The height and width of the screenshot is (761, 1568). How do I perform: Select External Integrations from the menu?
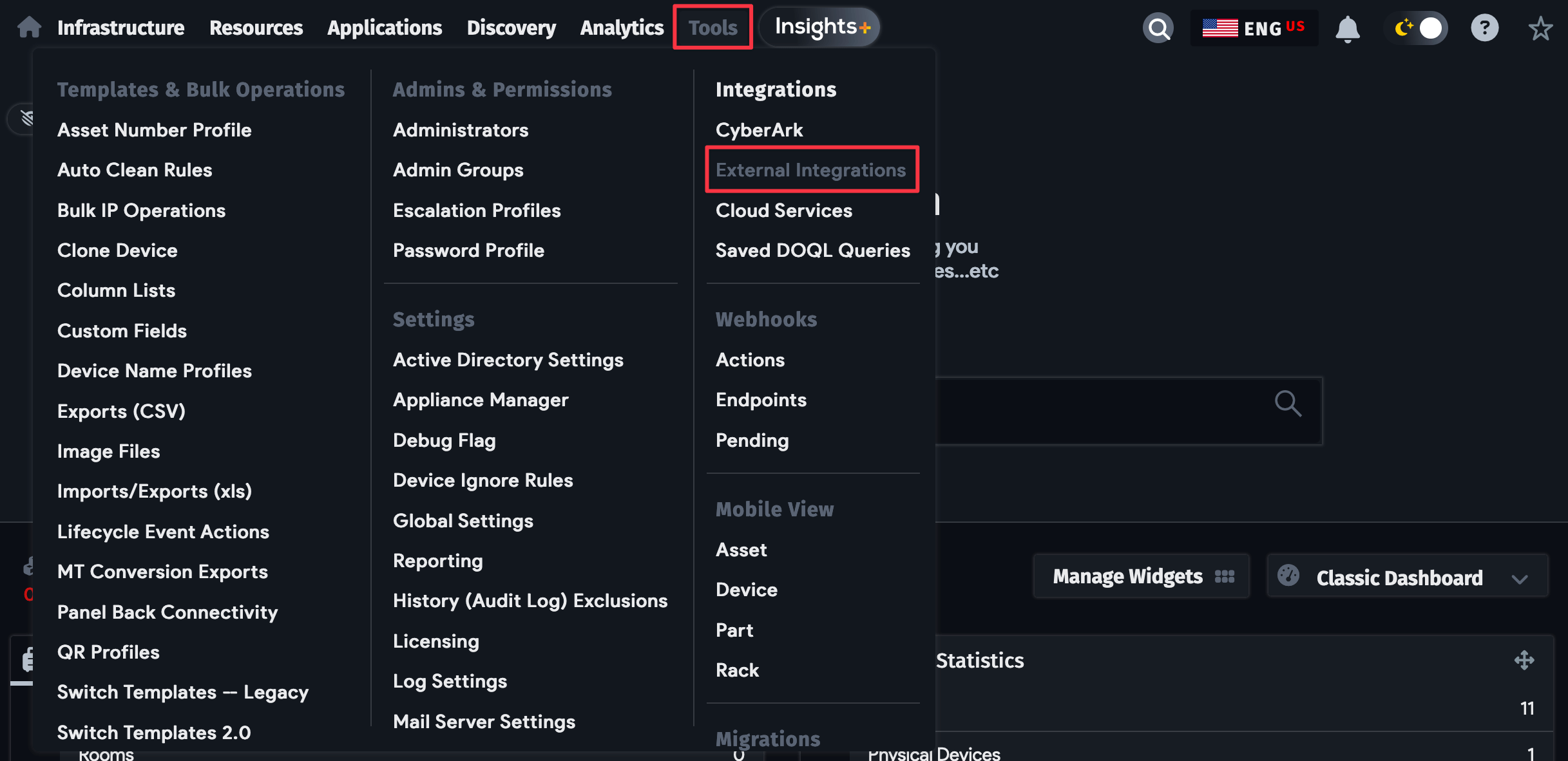point(811,169)
